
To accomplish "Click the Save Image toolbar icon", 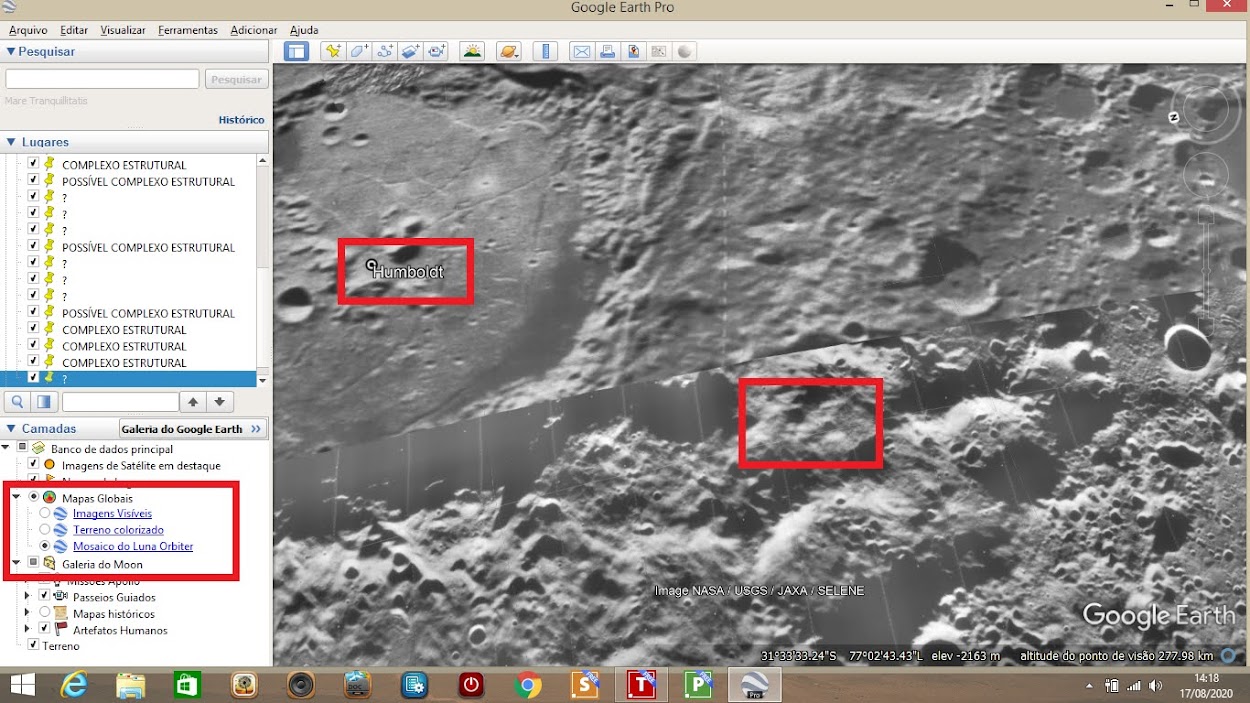I will point(633,51).
